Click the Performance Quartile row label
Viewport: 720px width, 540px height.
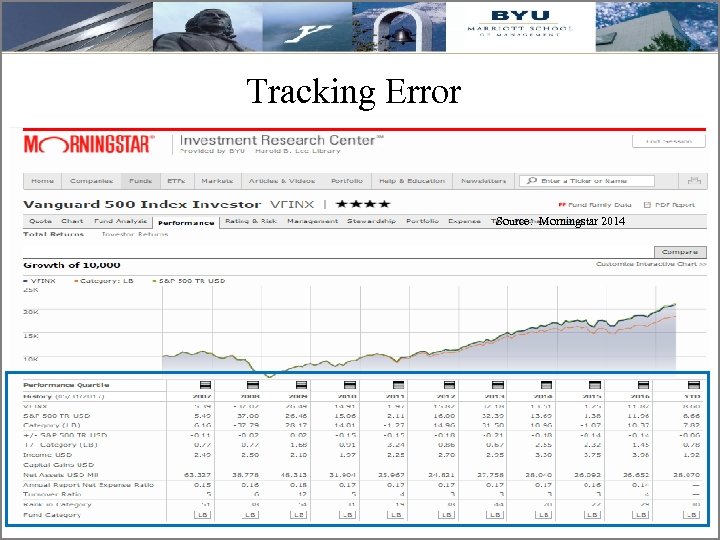pos(66,385)
